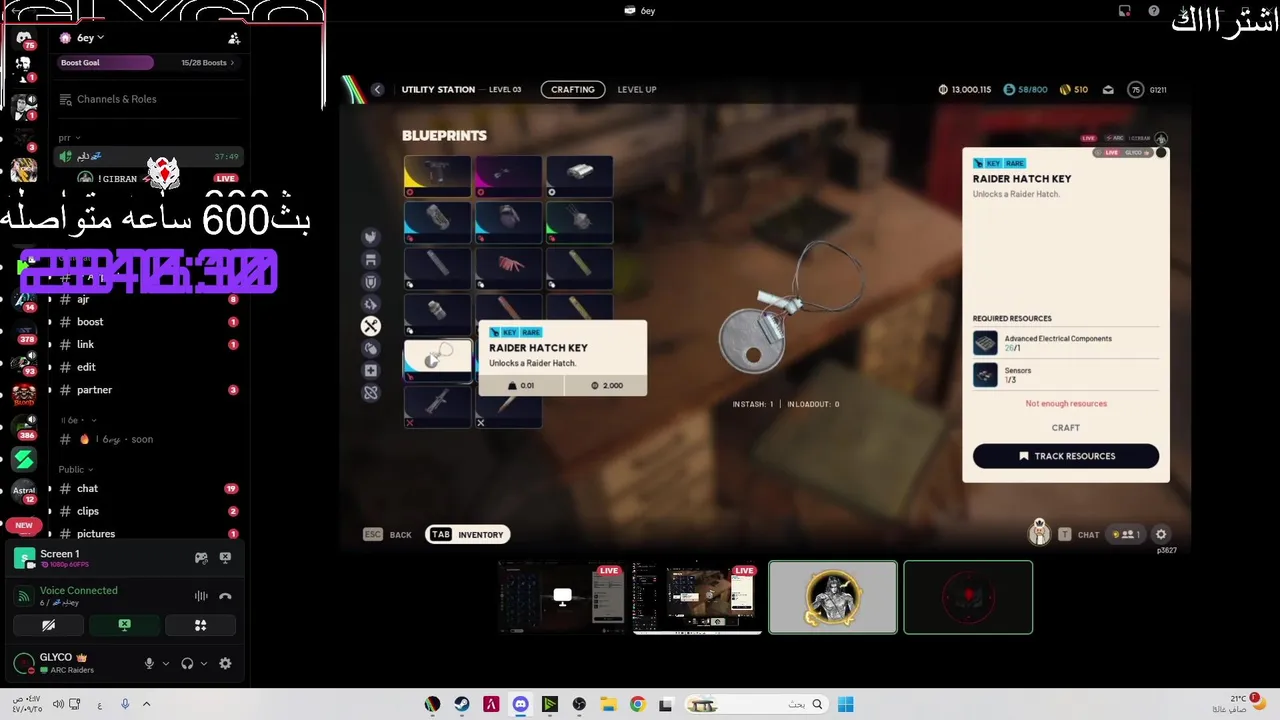
Task: Toggle the Discord microphone mute
Action: pyautogui.click(x=149, y=663)
